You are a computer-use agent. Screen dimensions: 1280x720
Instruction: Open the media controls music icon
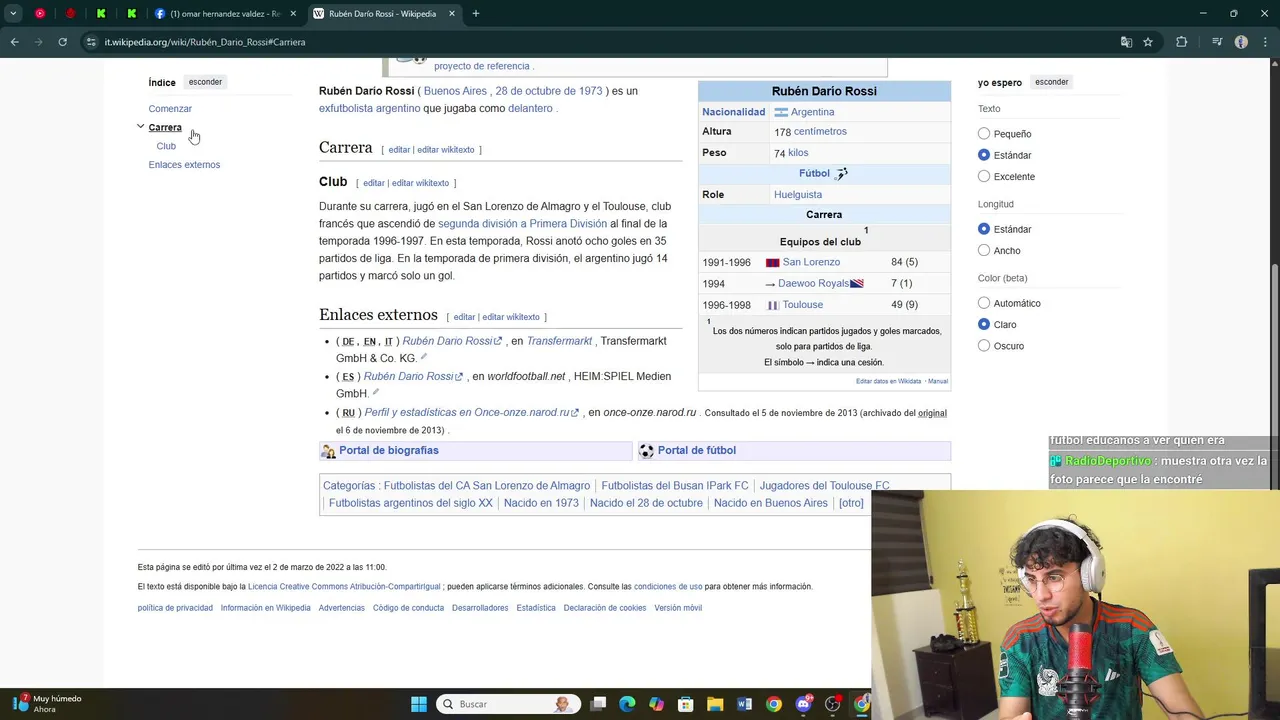click(x=1217, y=42)
